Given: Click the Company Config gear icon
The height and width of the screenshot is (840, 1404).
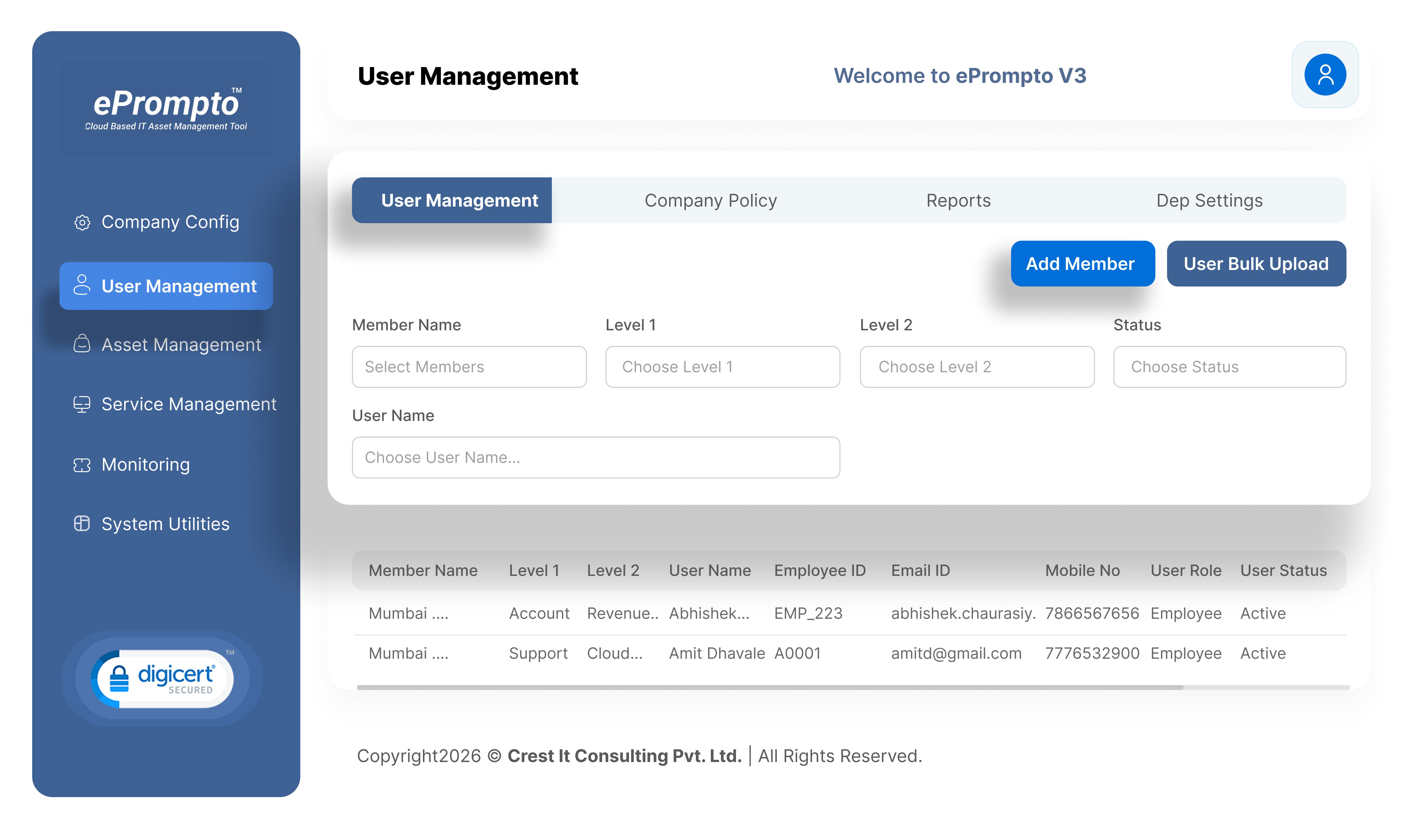Looking at the screenshot, I should (82, 222).
